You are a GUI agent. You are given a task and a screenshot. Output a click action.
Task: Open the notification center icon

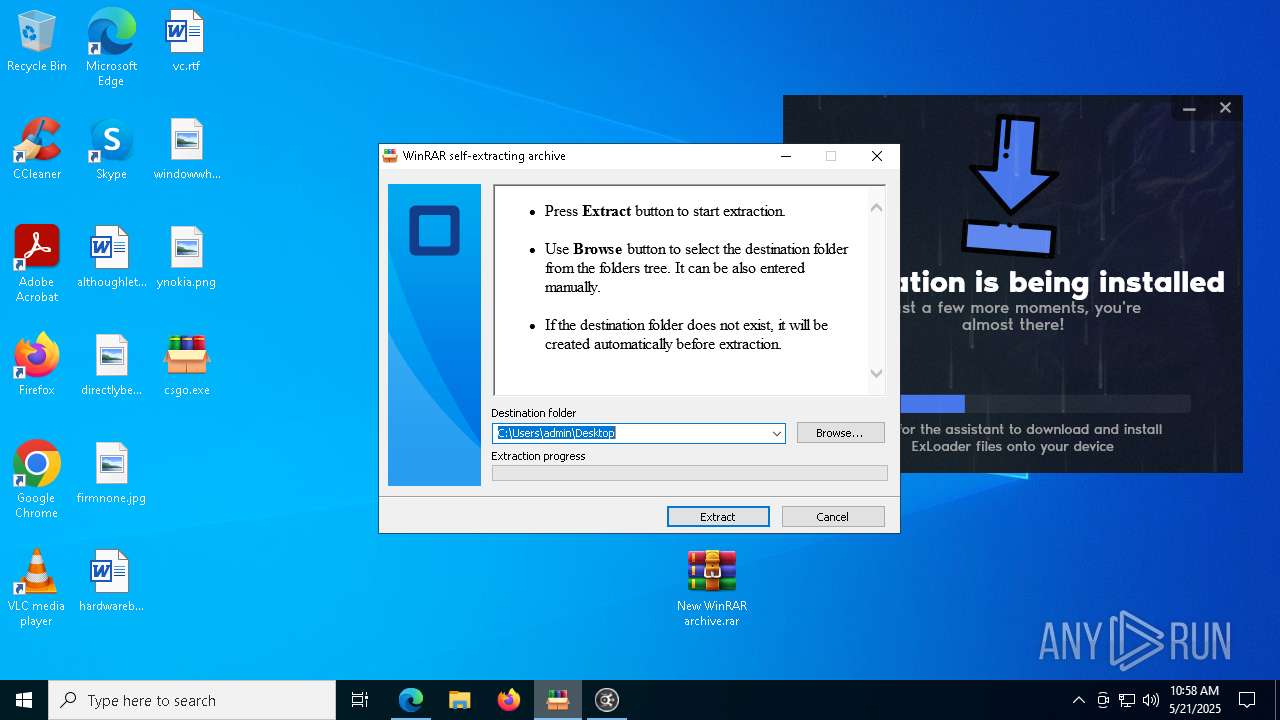point(1247,700)
